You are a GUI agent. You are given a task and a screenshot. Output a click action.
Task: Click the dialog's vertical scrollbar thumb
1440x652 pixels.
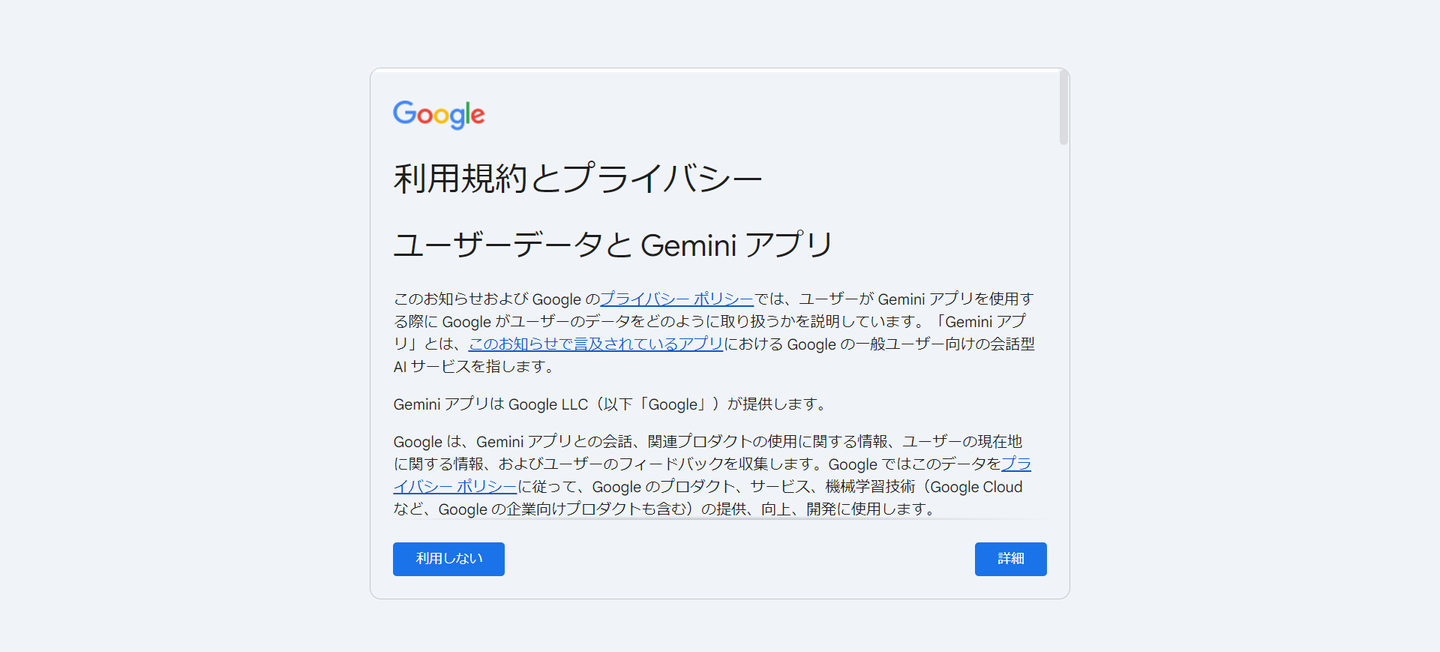point(1064,108)
